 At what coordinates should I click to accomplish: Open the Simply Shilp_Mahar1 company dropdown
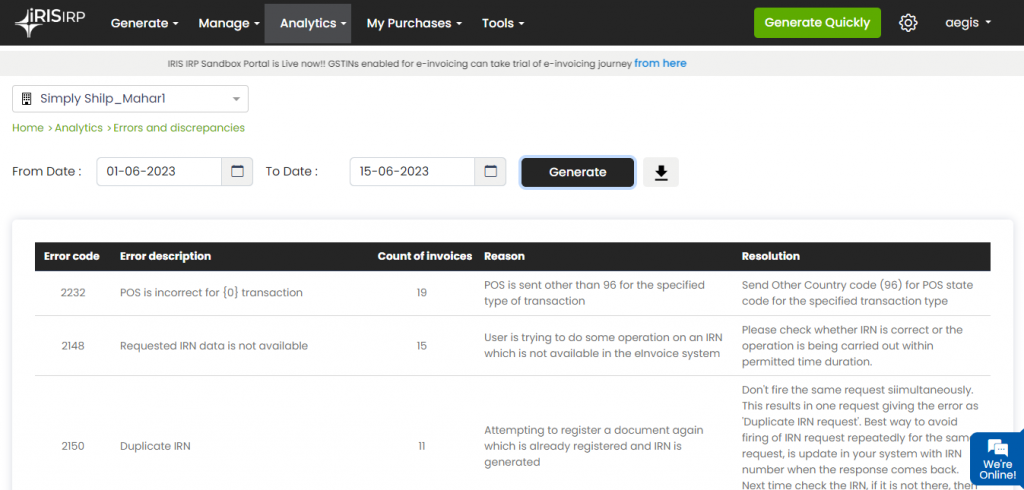[x=130, y=99]
